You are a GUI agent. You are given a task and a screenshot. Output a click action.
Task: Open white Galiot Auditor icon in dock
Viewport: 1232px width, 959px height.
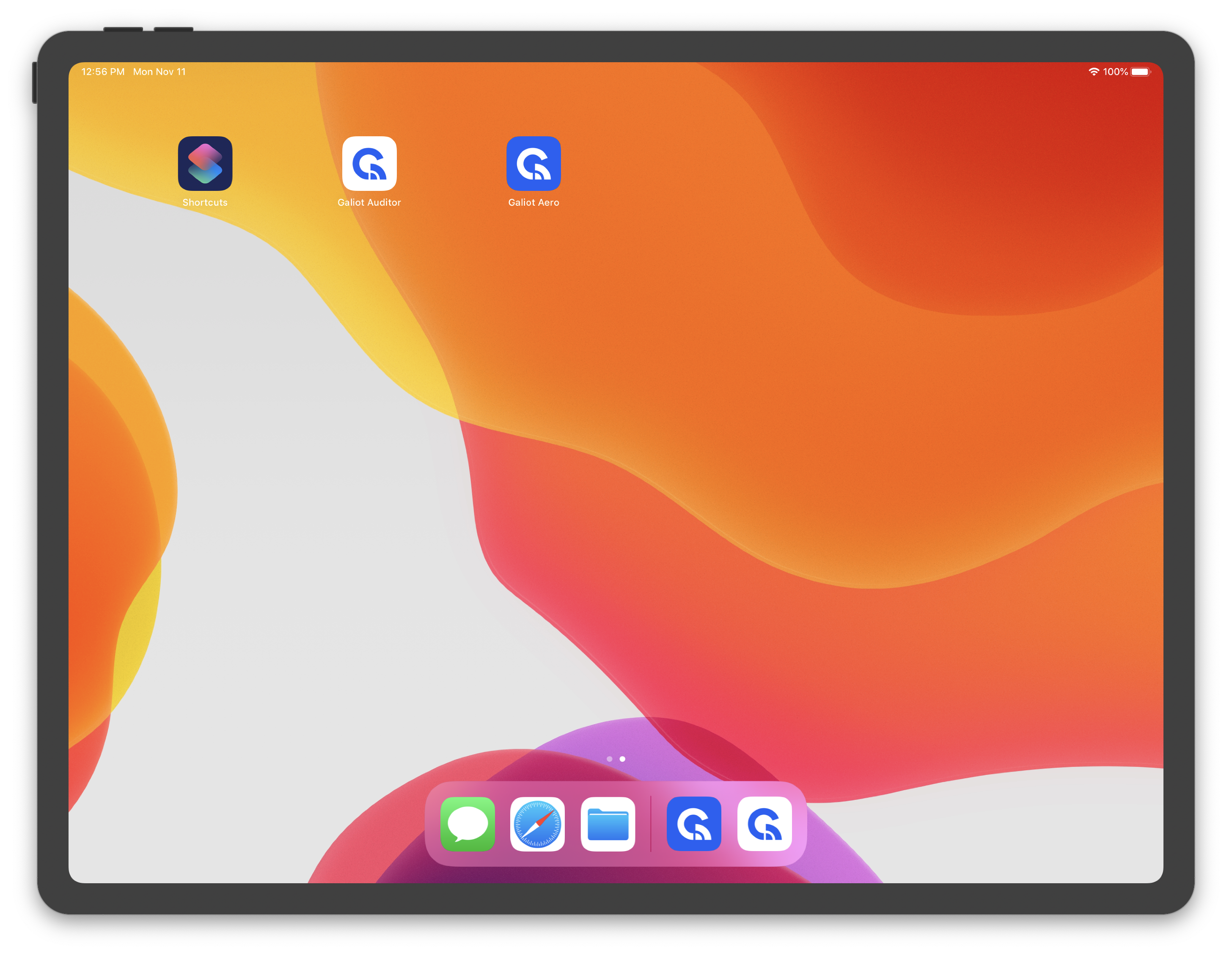pyautogui.click(x=764, y=824)
